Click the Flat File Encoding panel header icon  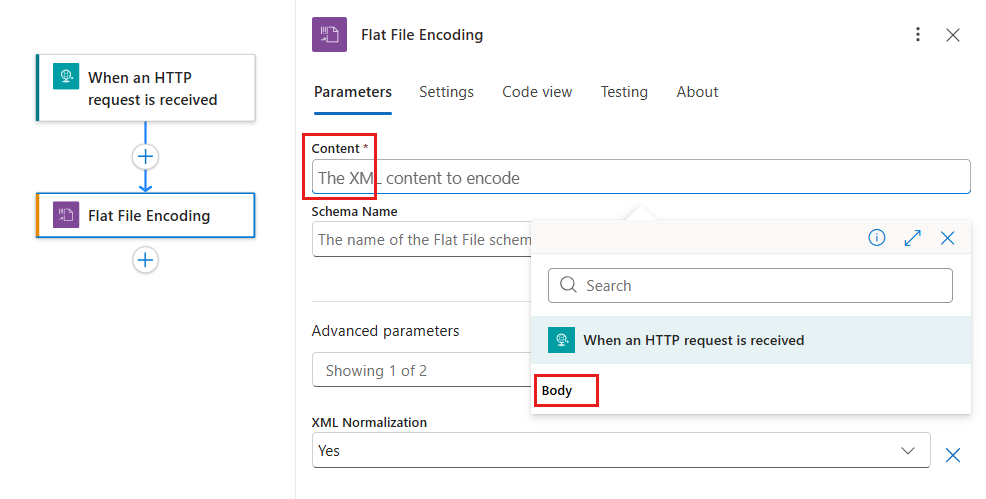pyautogui.click(x=330, y=35)
